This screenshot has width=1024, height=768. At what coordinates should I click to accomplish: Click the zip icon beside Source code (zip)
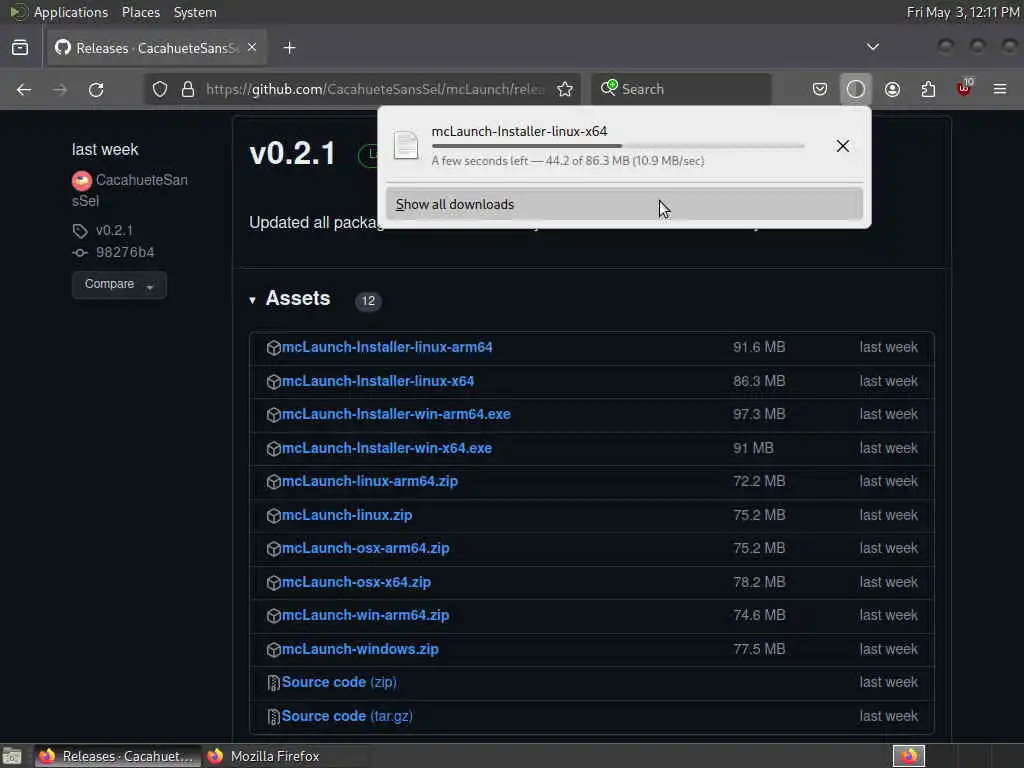click(x=274, y=683)
